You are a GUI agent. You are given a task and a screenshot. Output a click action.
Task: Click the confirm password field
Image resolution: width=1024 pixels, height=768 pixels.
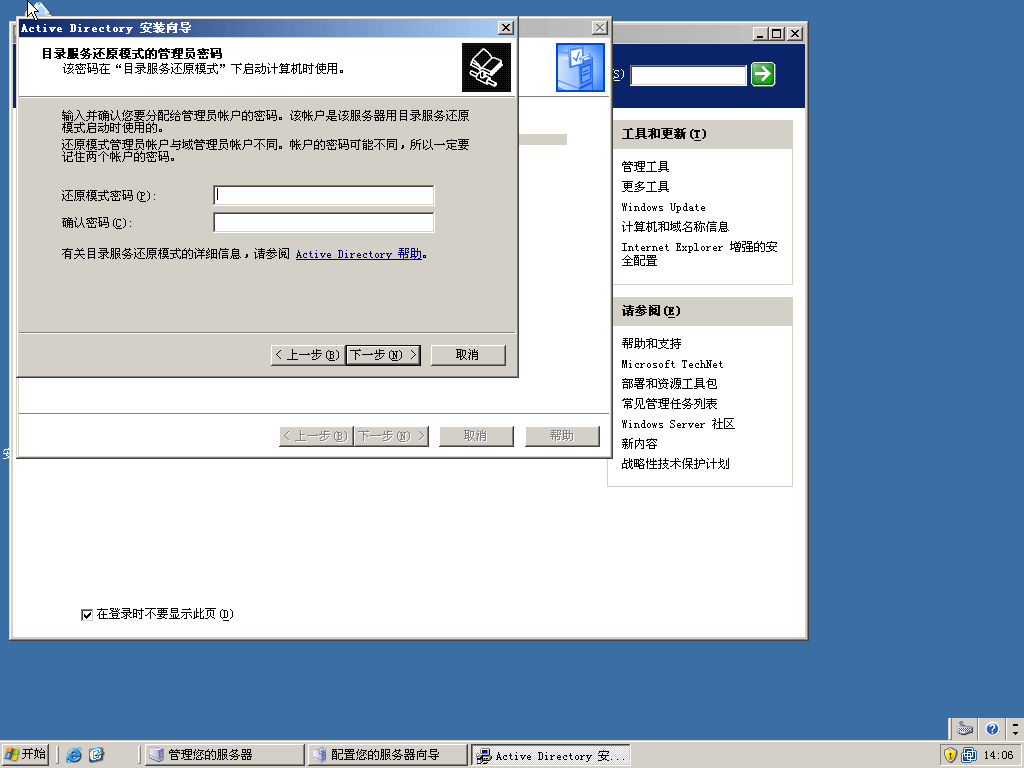pos(323,222)
